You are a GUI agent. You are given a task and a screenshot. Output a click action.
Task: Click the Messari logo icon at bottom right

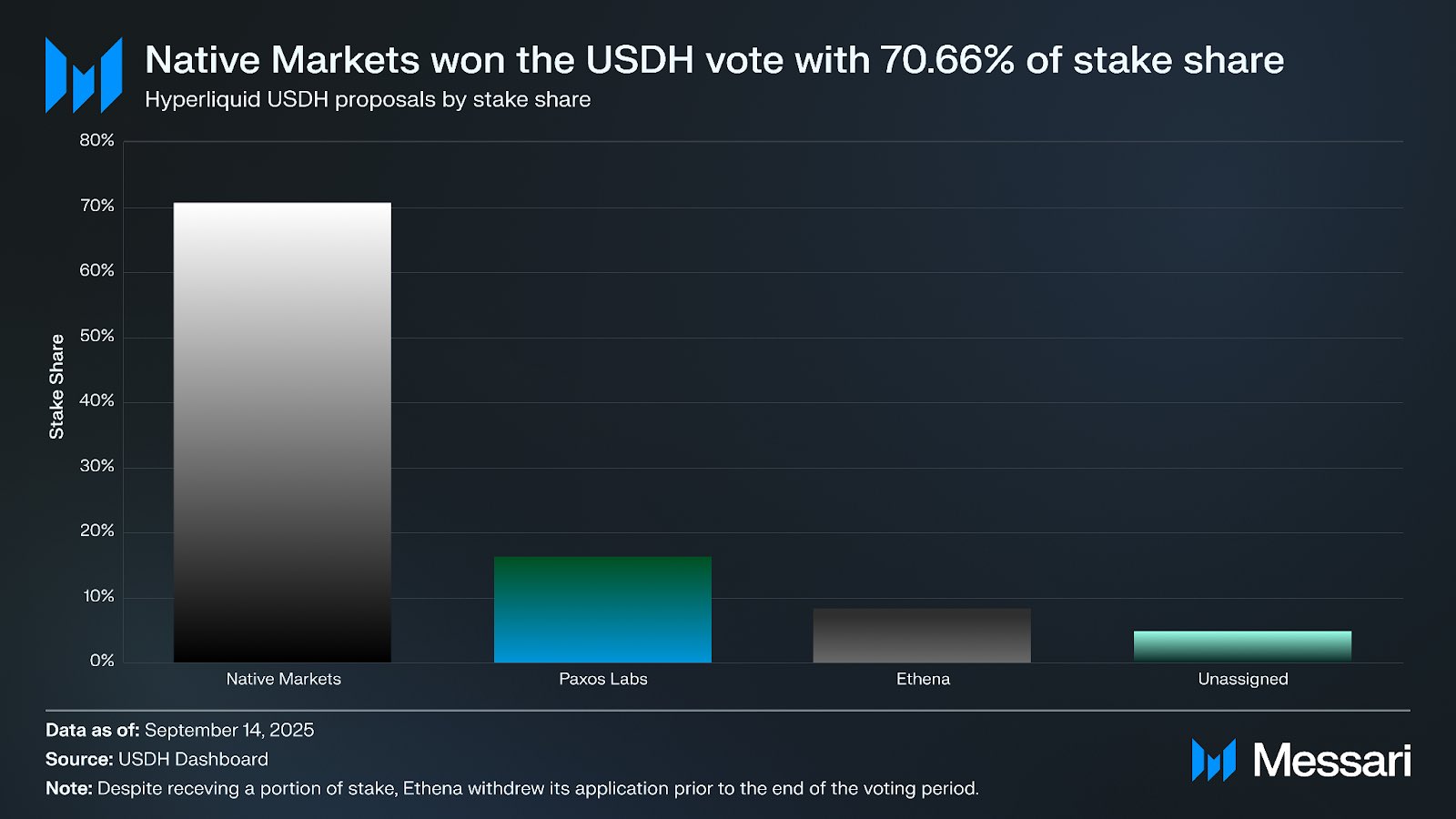tap(1213, 760)
